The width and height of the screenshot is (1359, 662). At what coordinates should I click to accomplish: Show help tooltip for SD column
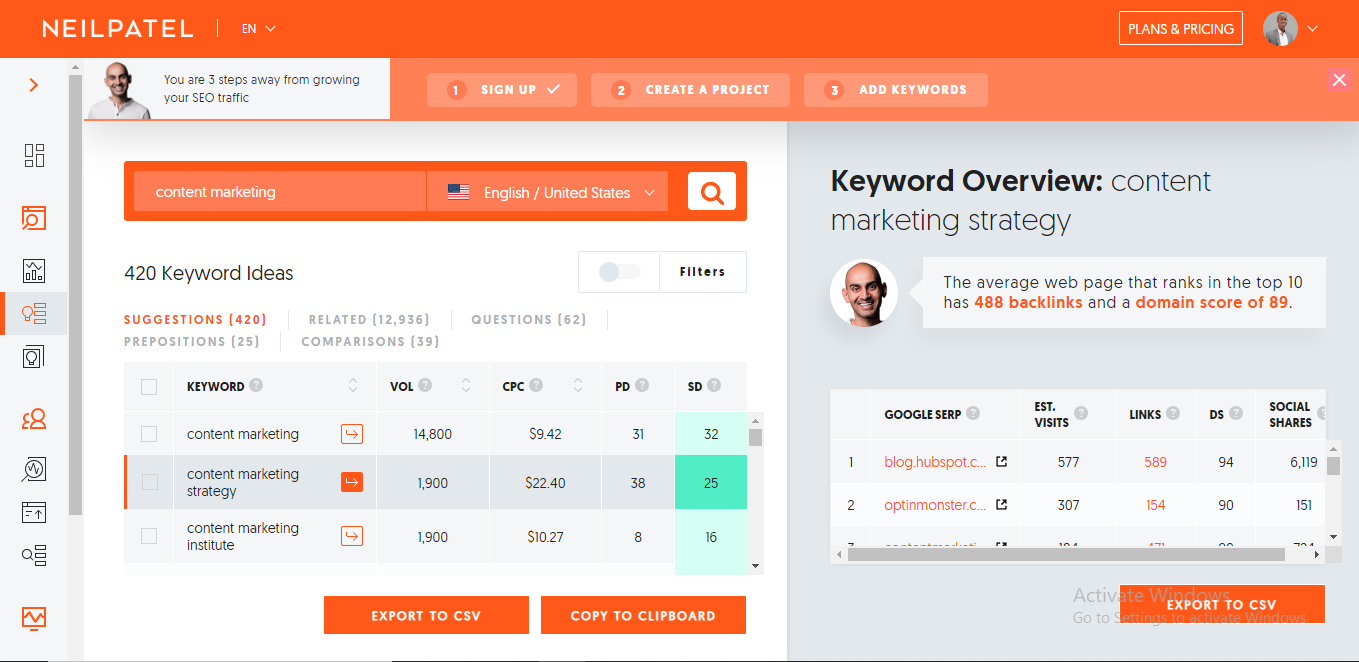[714, 386]
